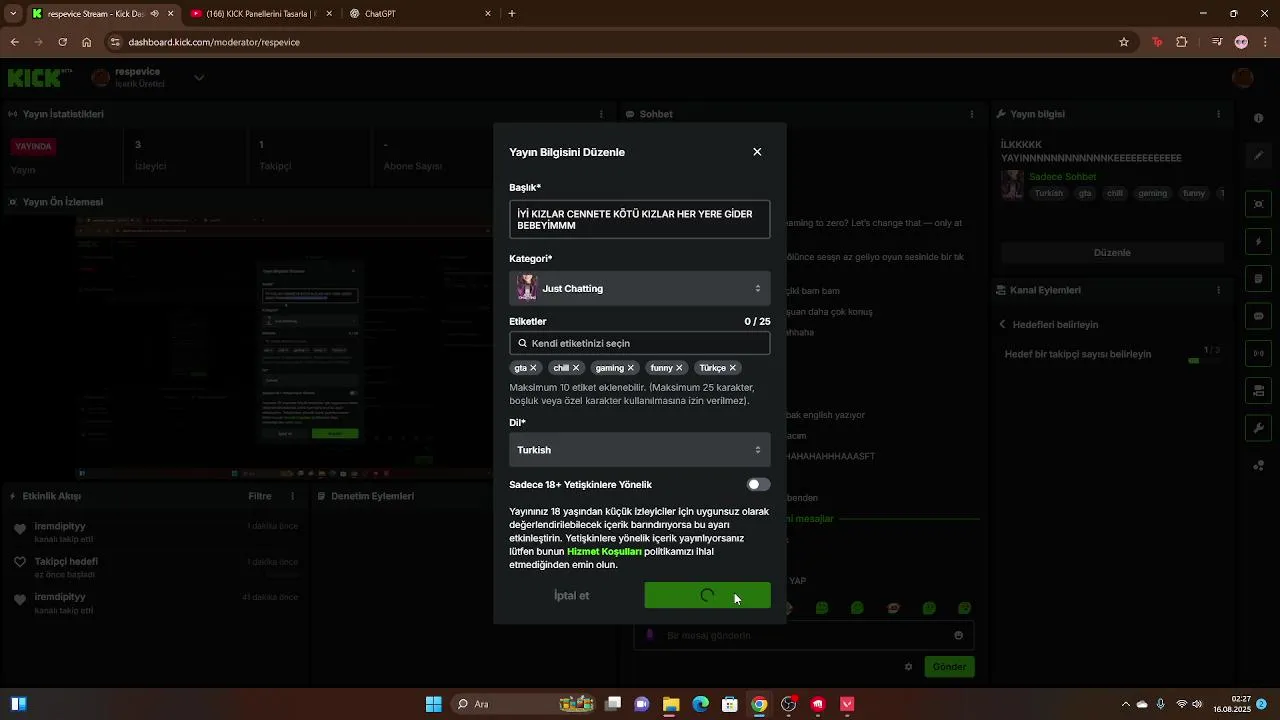Click the wrench sidebar icon

click(x=1258, y=428)
